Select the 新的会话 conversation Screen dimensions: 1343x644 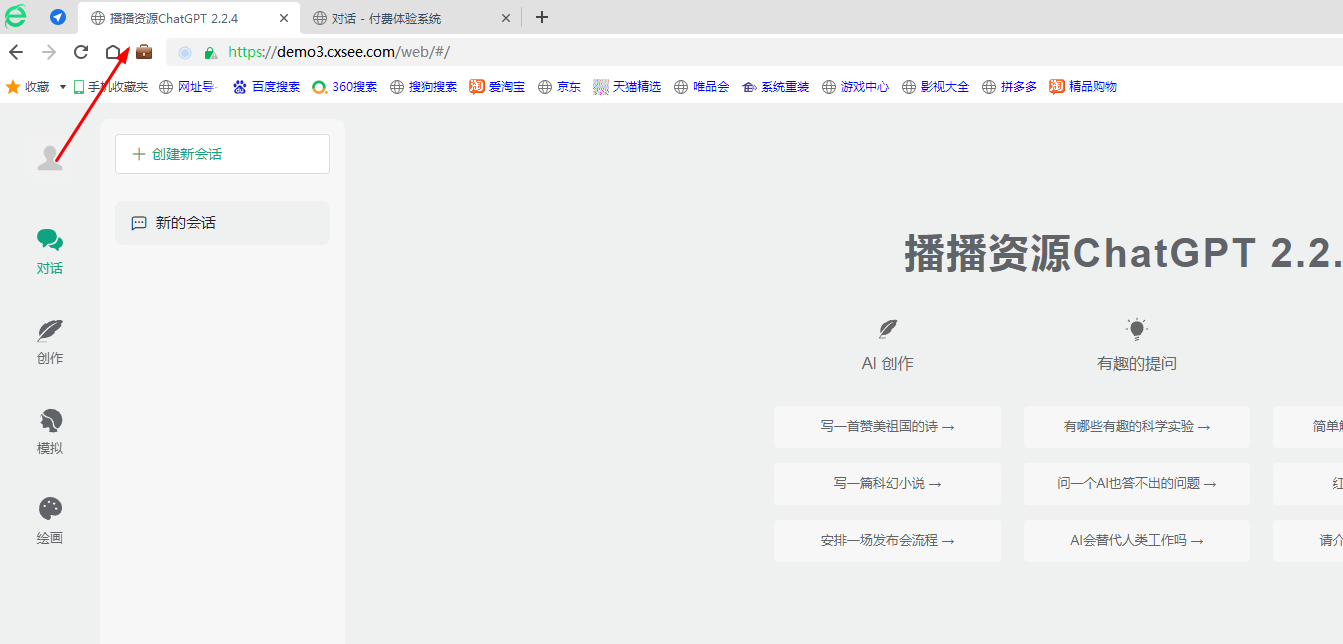pos(222,223)
